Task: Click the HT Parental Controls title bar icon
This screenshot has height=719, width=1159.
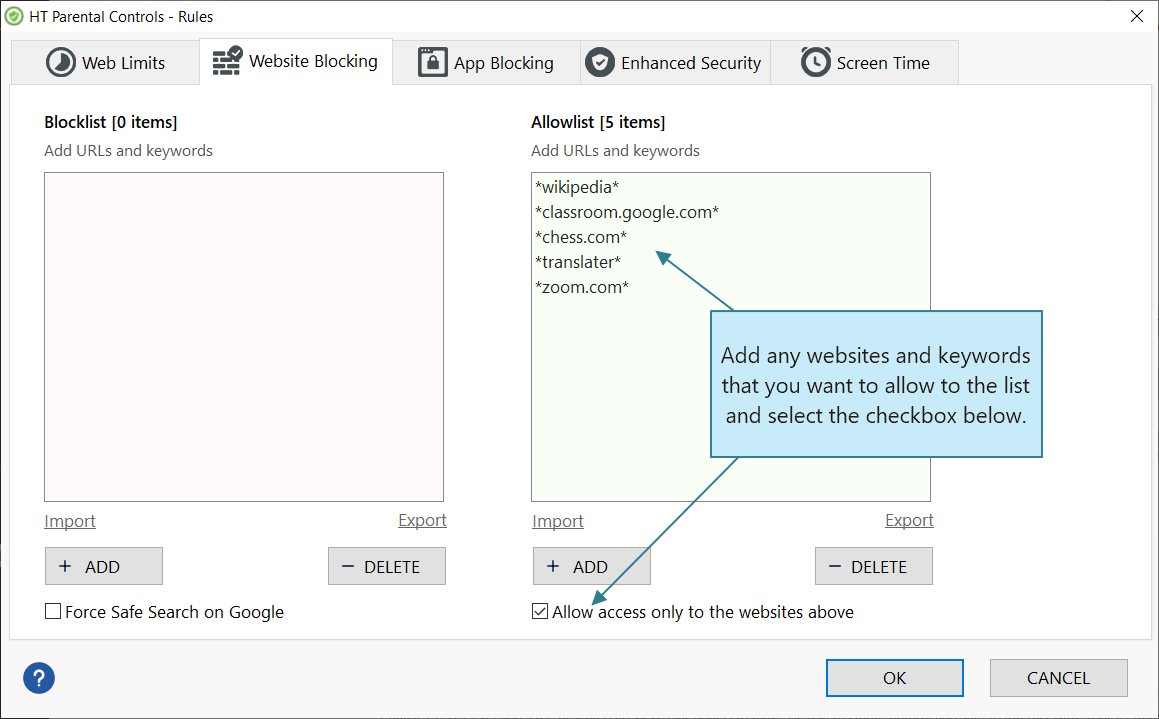Action: 14,16
